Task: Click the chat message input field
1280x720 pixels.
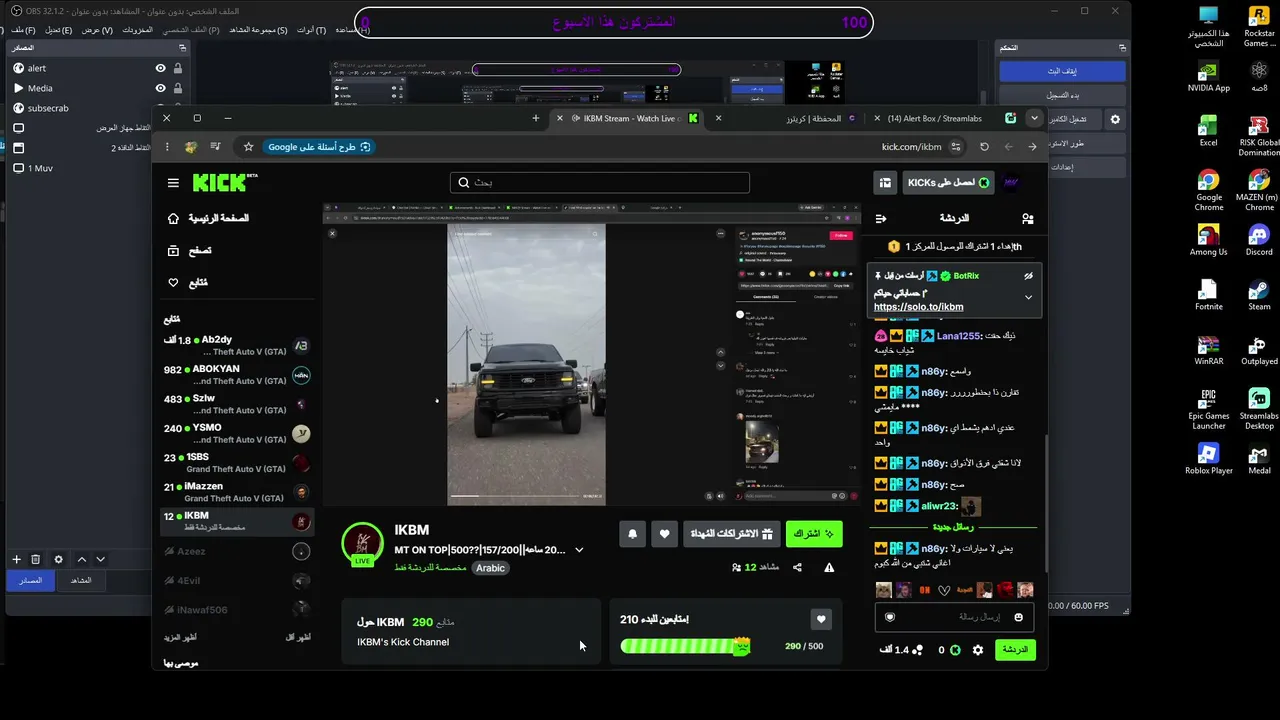Action: 954,617
